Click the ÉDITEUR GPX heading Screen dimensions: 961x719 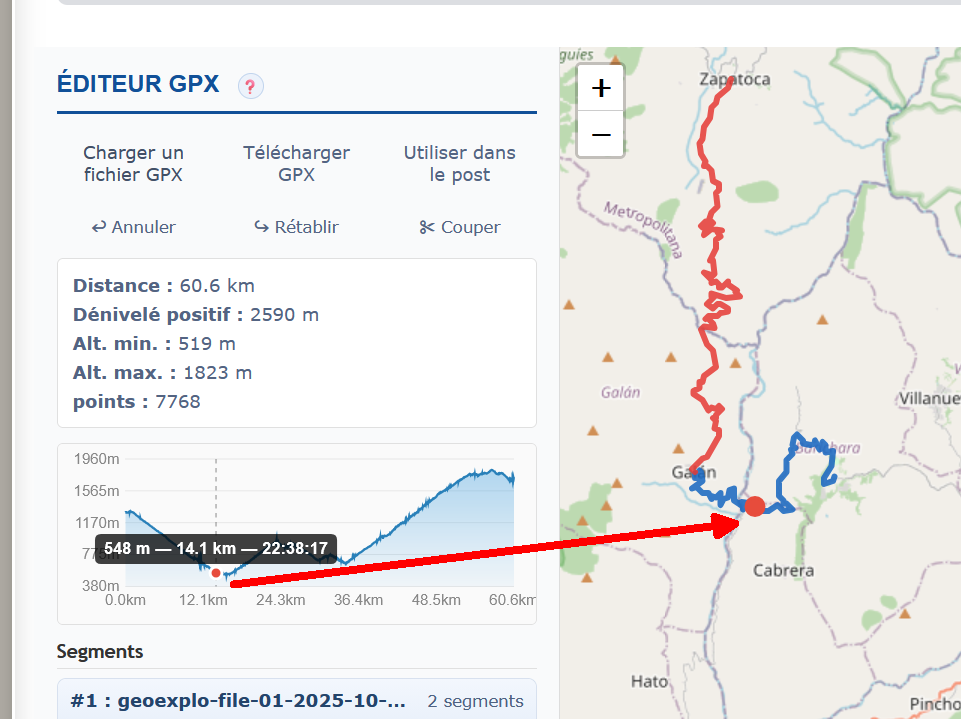pos(138,84)
